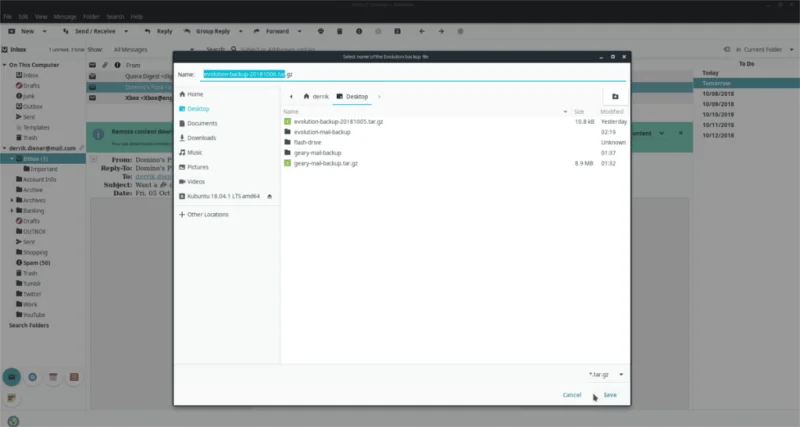Eject the Kubuntu 18.04.1 LTS volume

269,196
